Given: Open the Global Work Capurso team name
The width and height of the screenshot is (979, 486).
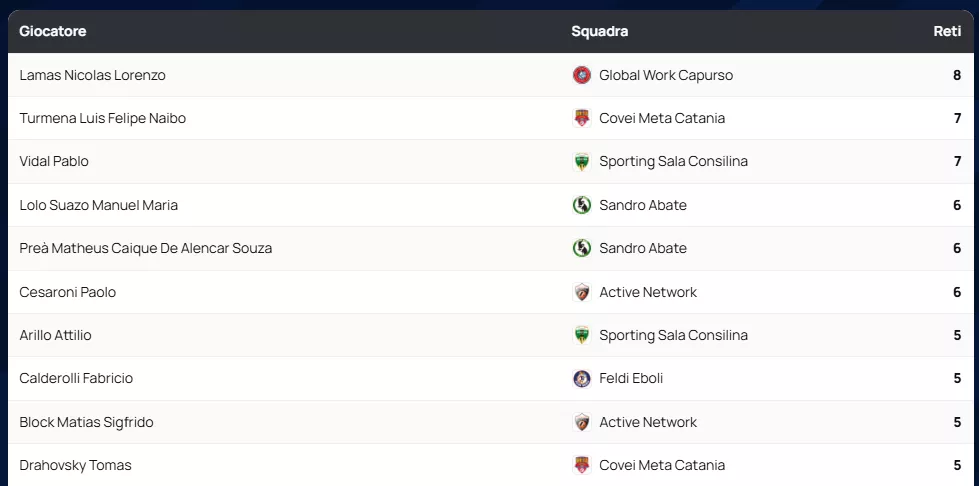Looking at the screenshot, I should point(666,75).
